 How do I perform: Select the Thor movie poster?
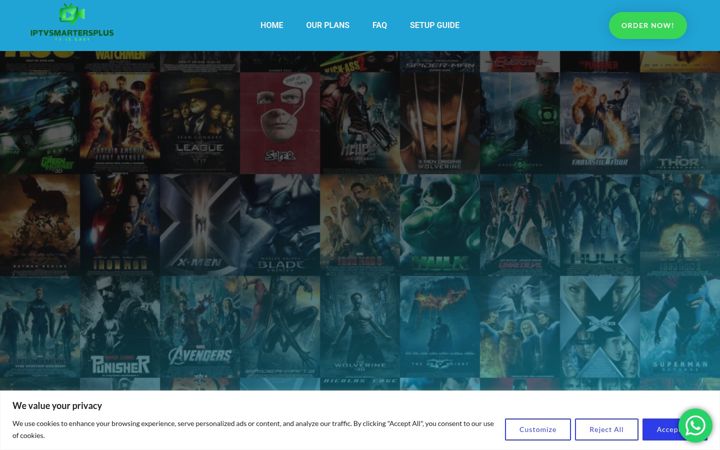point(680,123)
